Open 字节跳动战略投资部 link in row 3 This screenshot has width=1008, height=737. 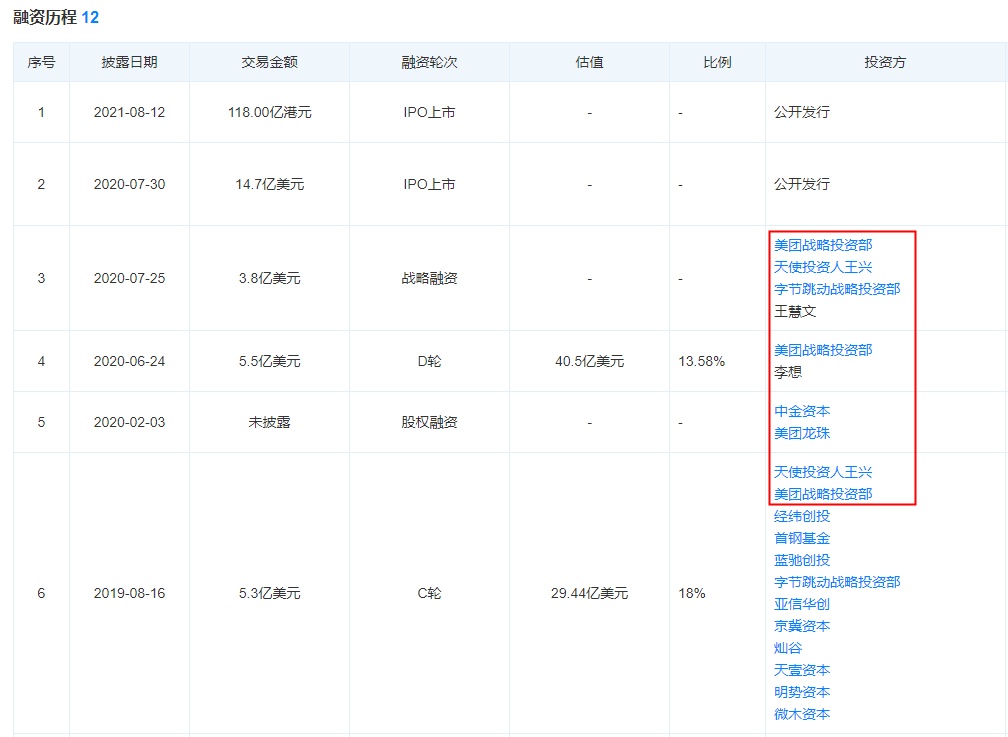point(837,289)
